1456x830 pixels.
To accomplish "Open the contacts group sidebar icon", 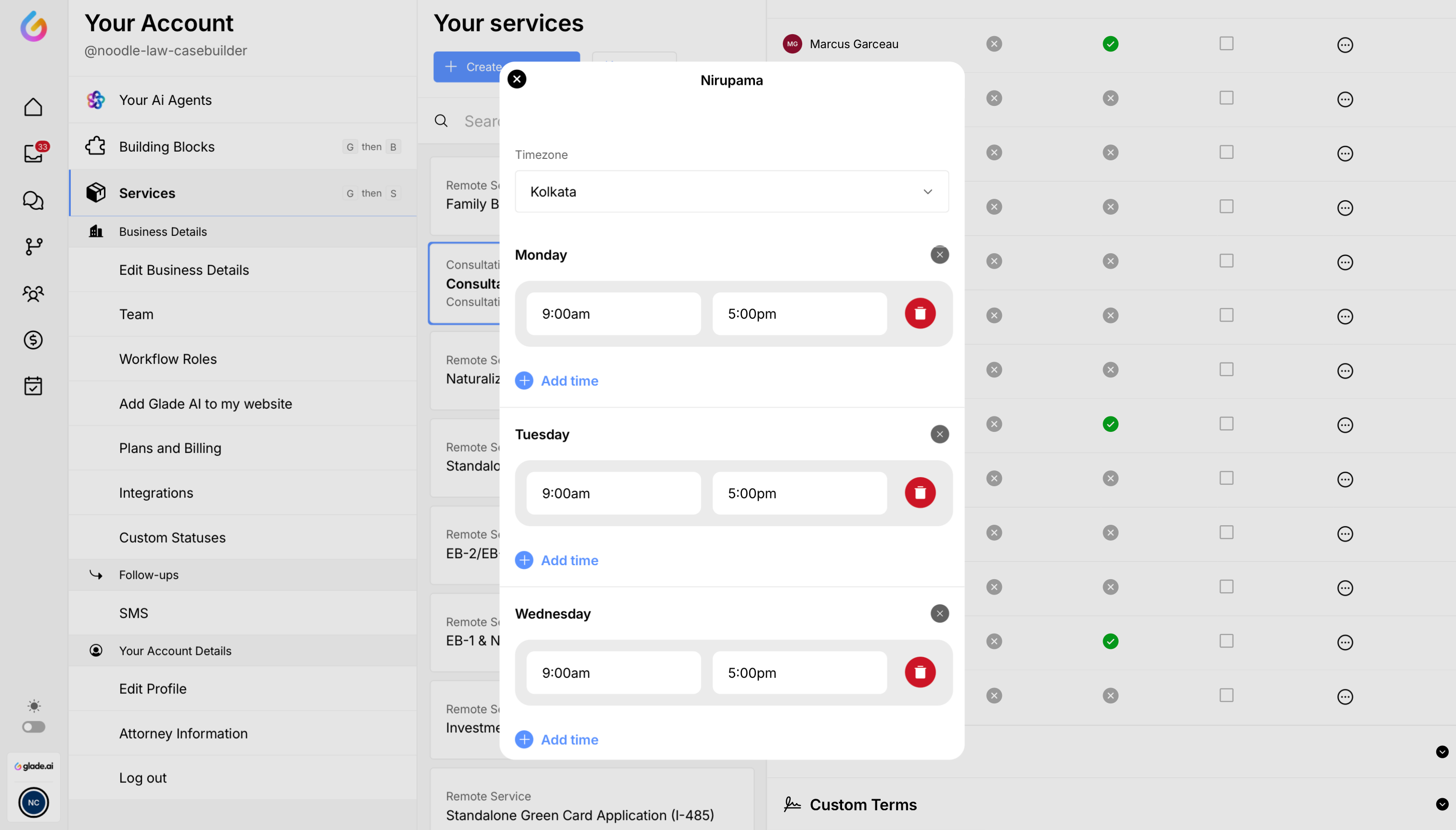I will 33,294.
